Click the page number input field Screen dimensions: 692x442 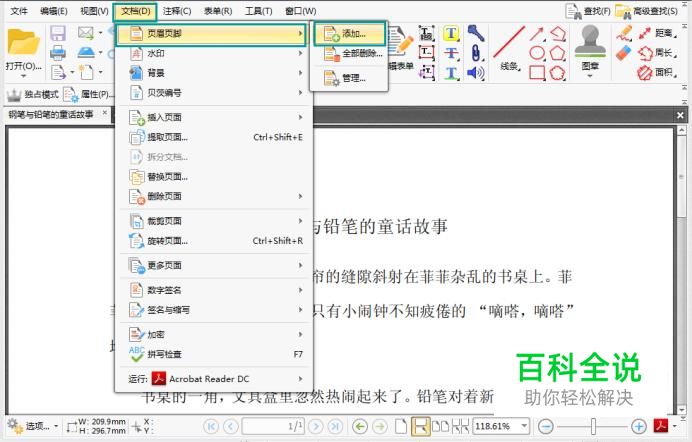point(273,426)
